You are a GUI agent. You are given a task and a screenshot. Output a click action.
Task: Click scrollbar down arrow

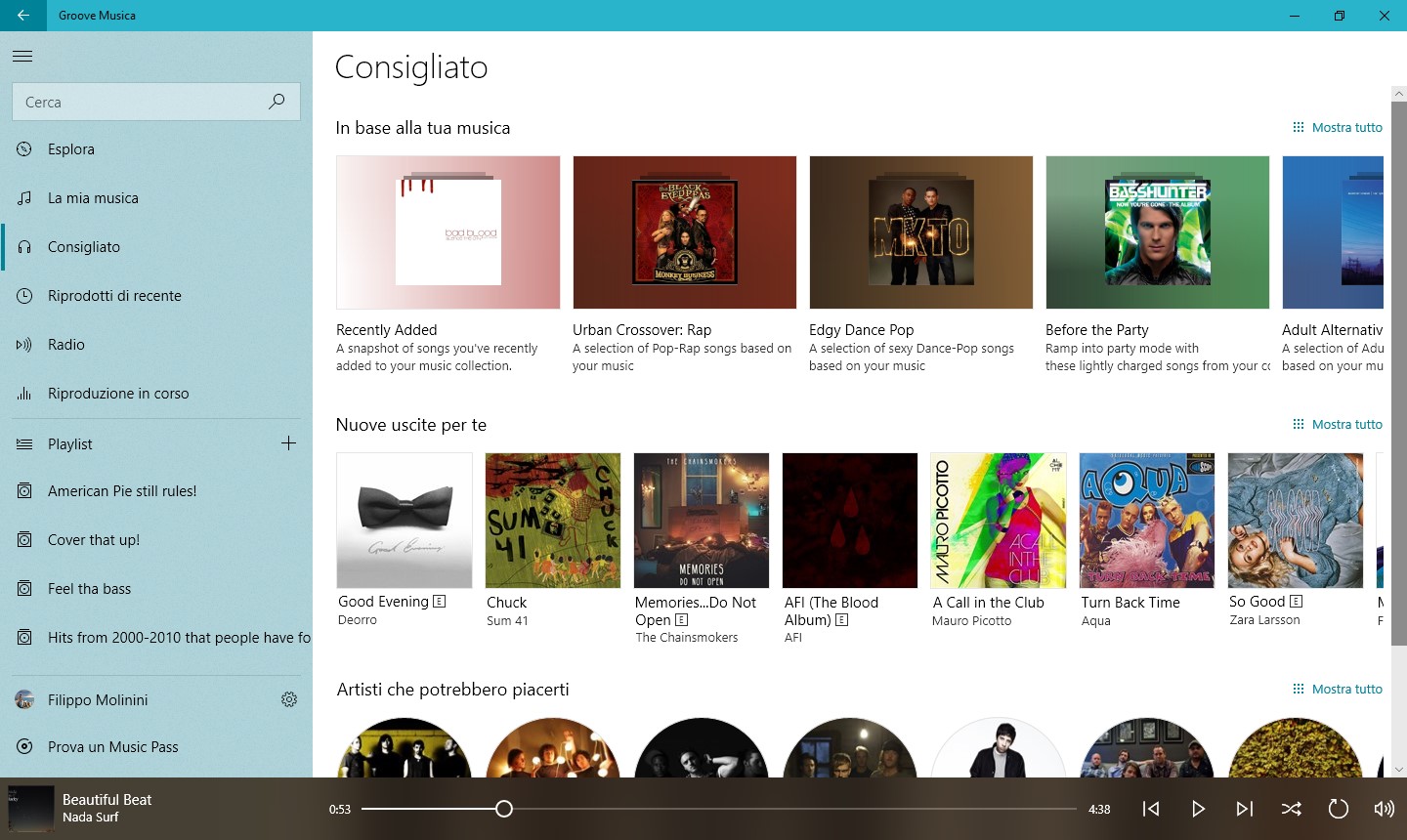(1399, 770)
